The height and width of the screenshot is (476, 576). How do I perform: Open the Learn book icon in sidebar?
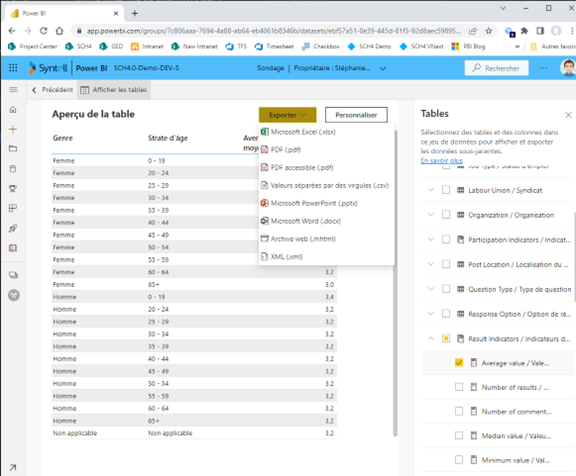click(13, 248)
